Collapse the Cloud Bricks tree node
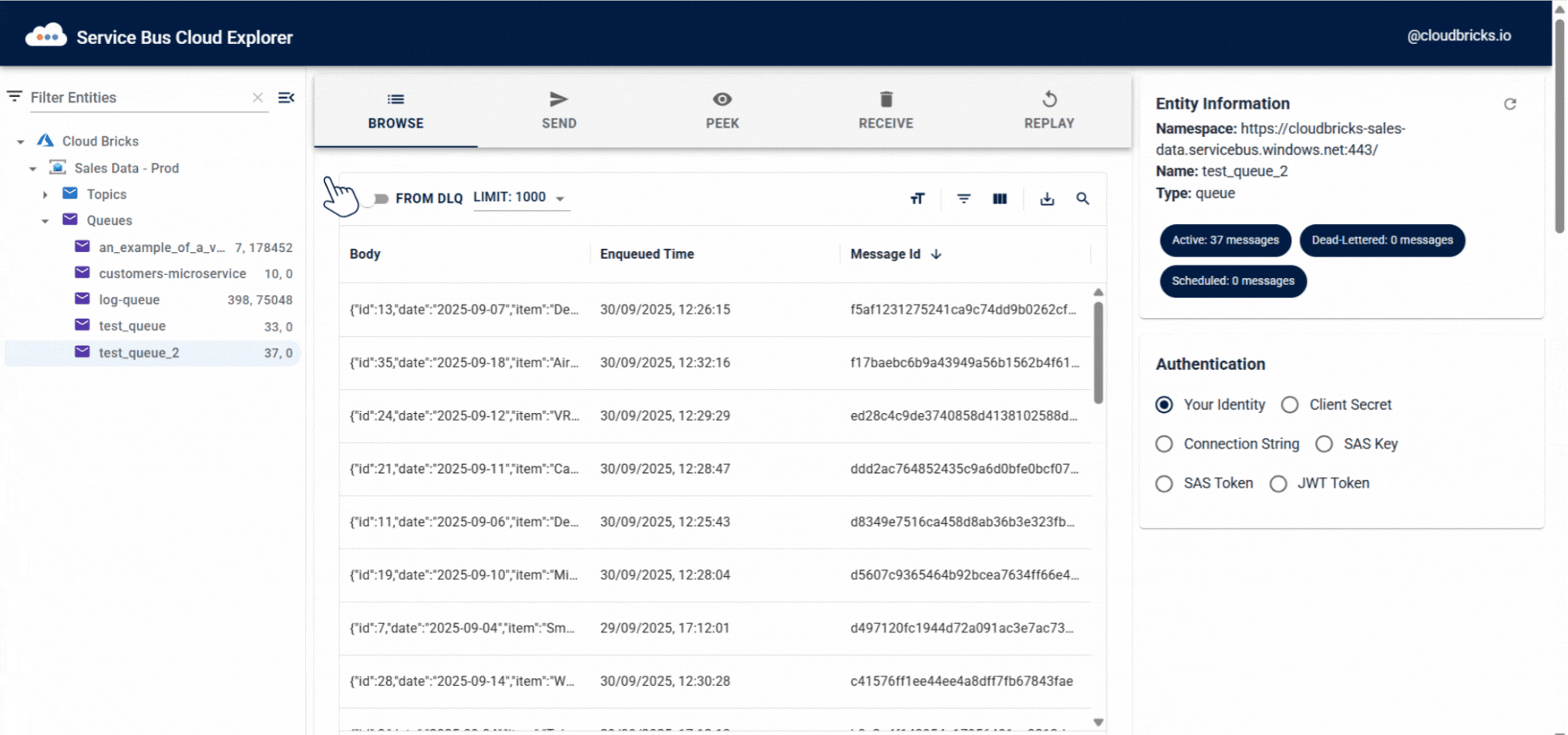Image resolution: width=1568 pixels, height=735 pixels. tap(21, 142)
